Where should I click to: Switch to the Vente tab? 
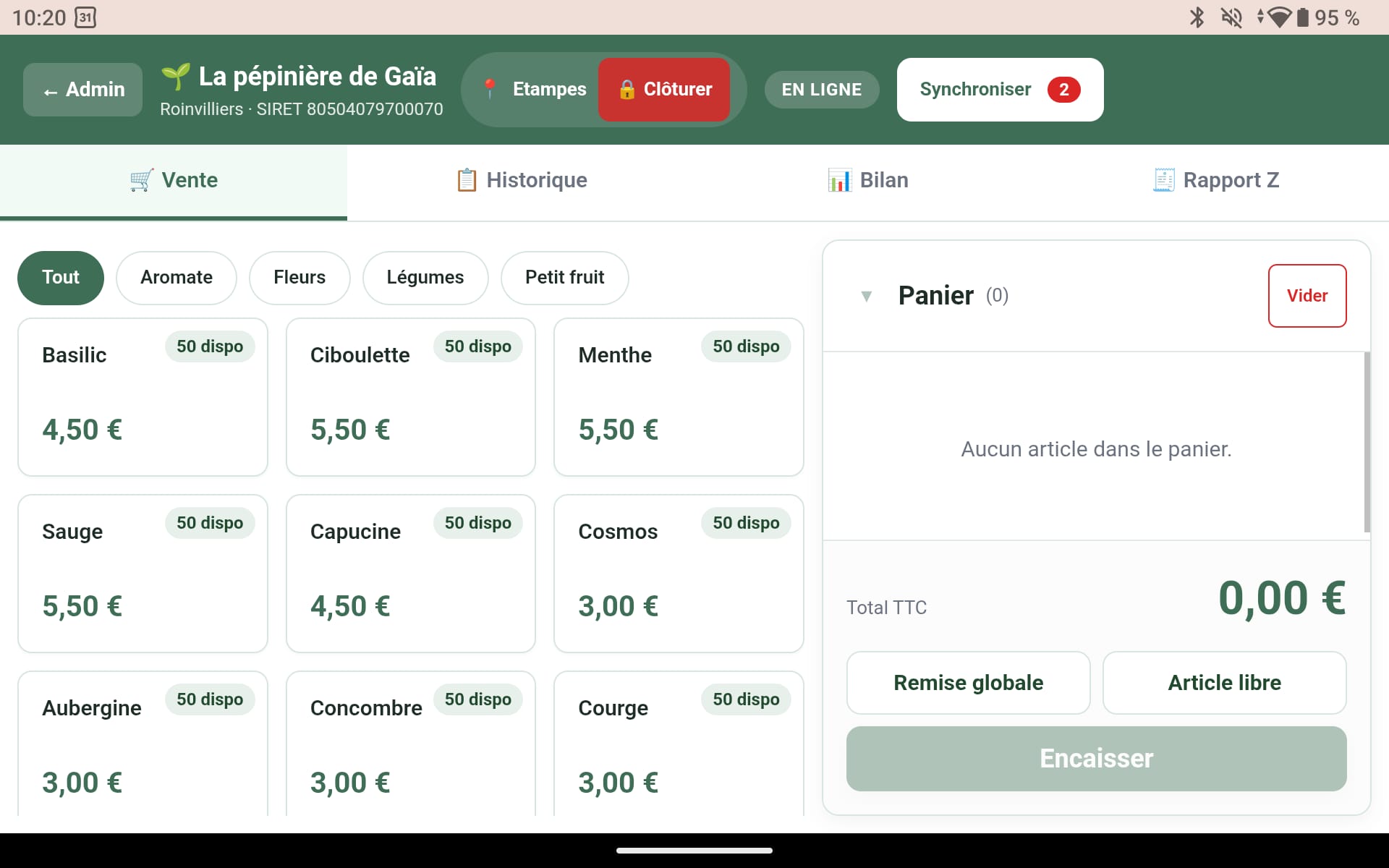pos(174,181)
